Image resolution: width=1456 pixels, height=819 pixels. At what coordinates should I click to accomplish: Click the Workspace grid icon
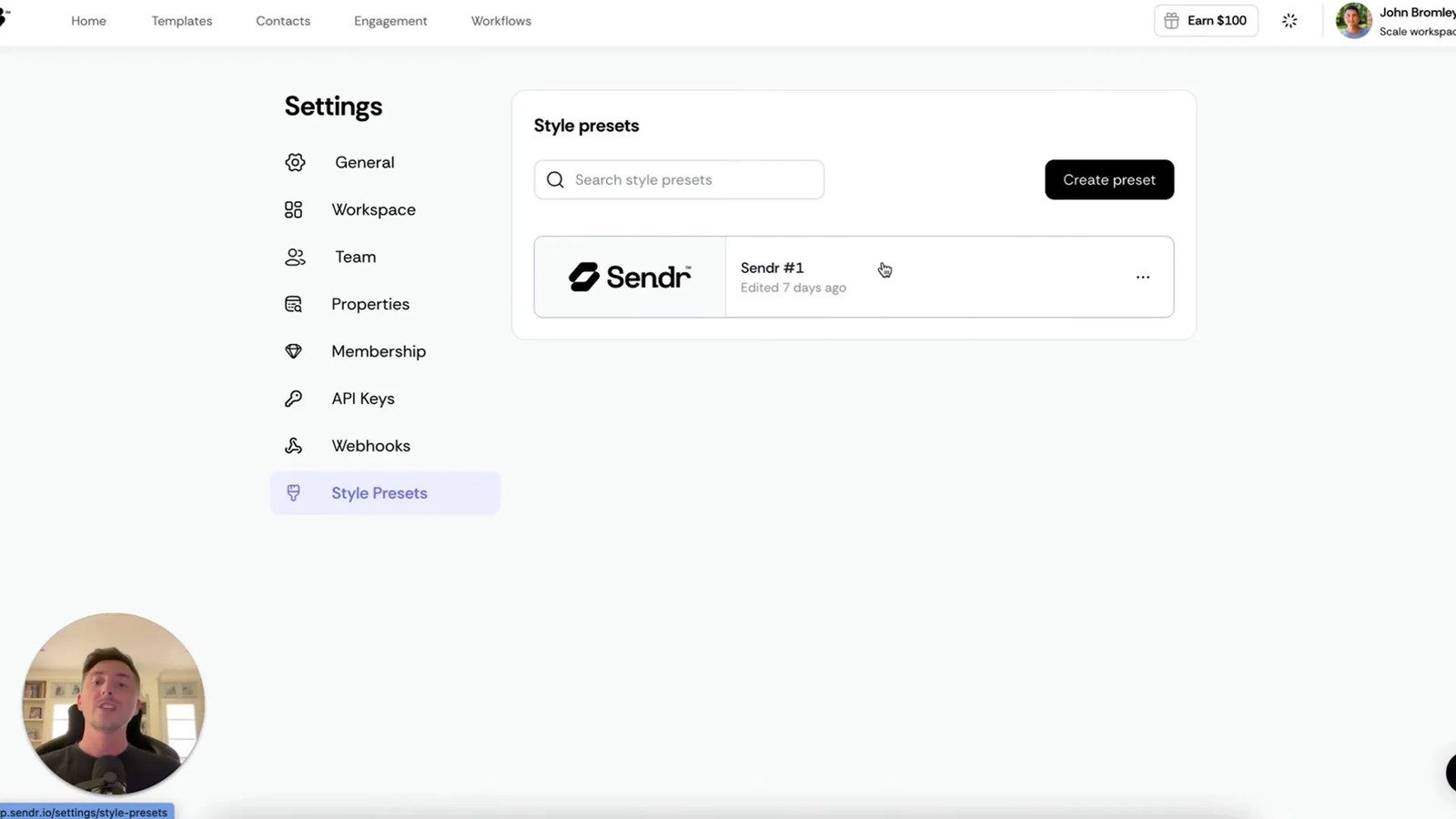pyautogui.click(x=294, y=209)
